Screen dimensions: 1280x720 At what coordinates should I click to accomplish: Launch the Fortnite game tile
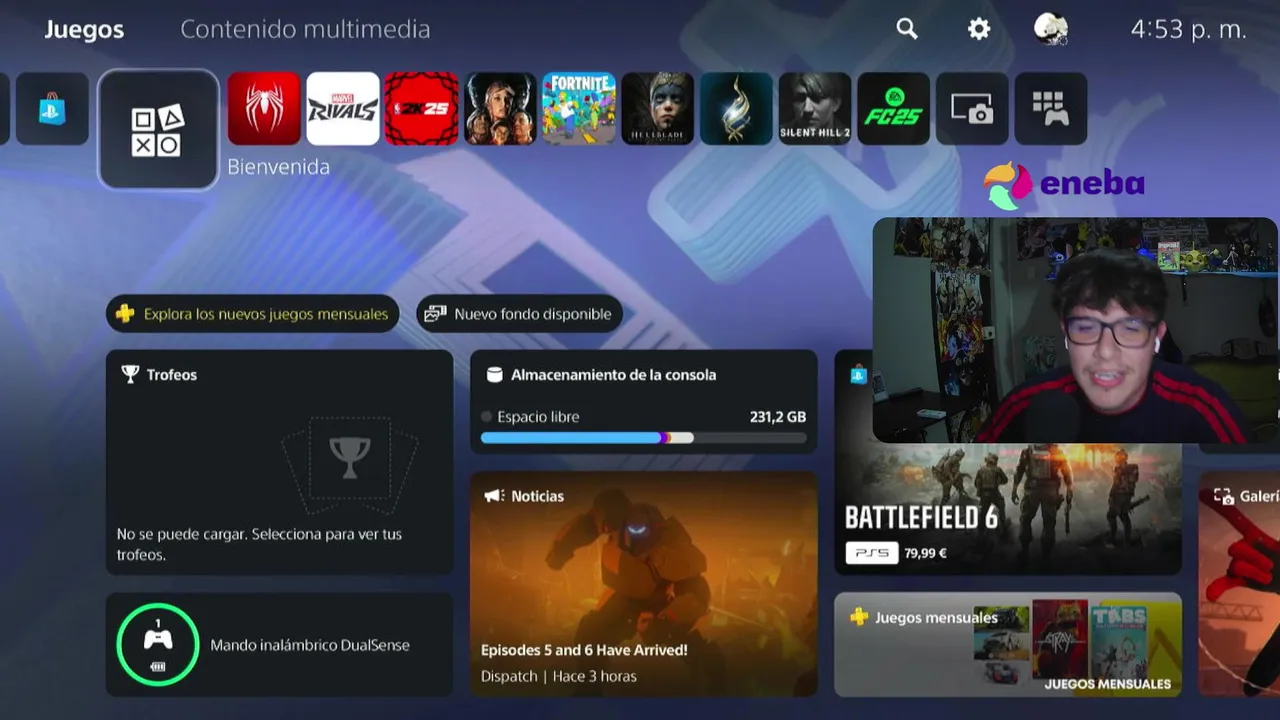(579, 109)
